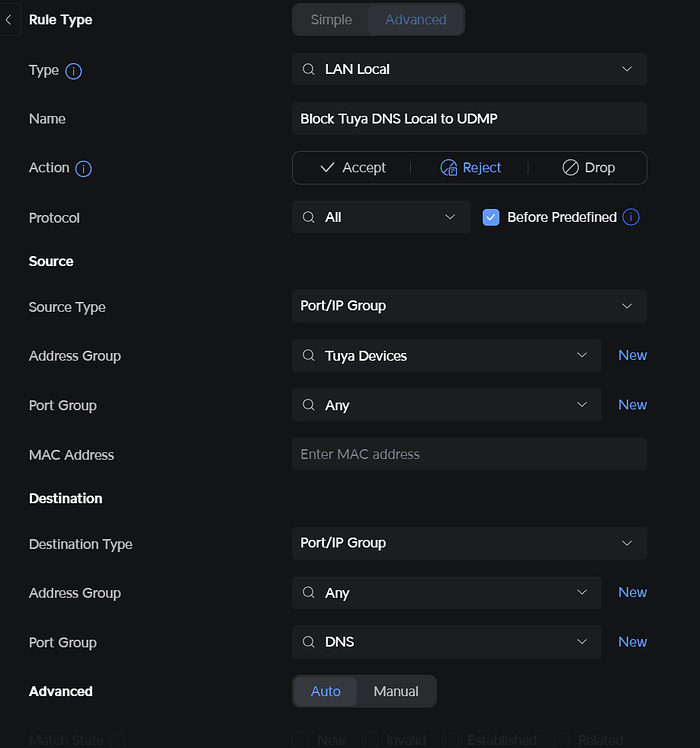Switch Rule Type to Simple
700x748 pixels.
click(331, 20)
